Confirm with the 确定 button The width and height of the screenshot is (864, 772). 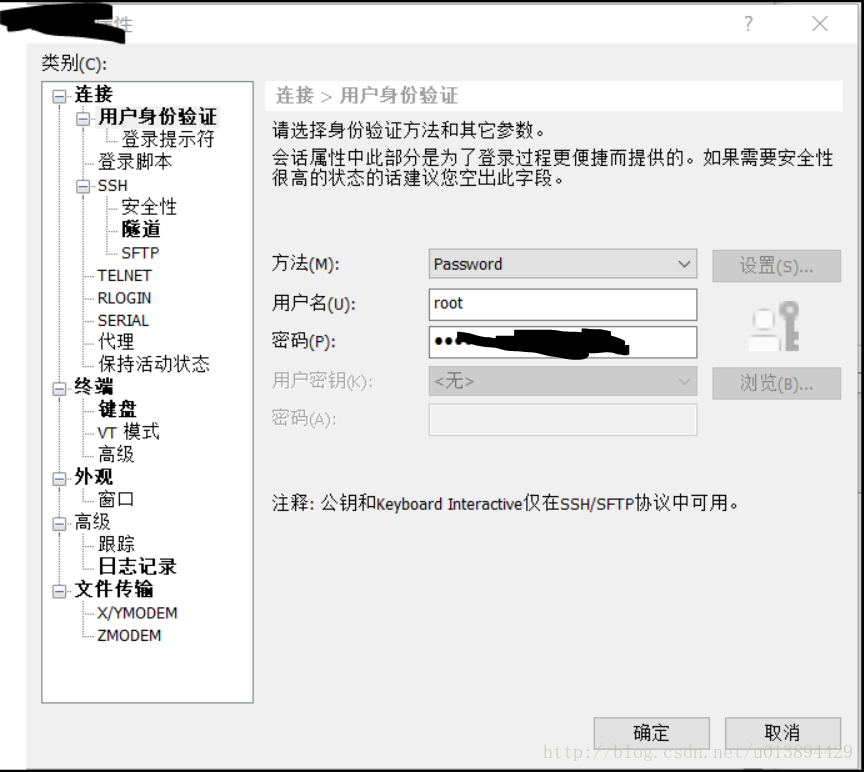(651, 733)
